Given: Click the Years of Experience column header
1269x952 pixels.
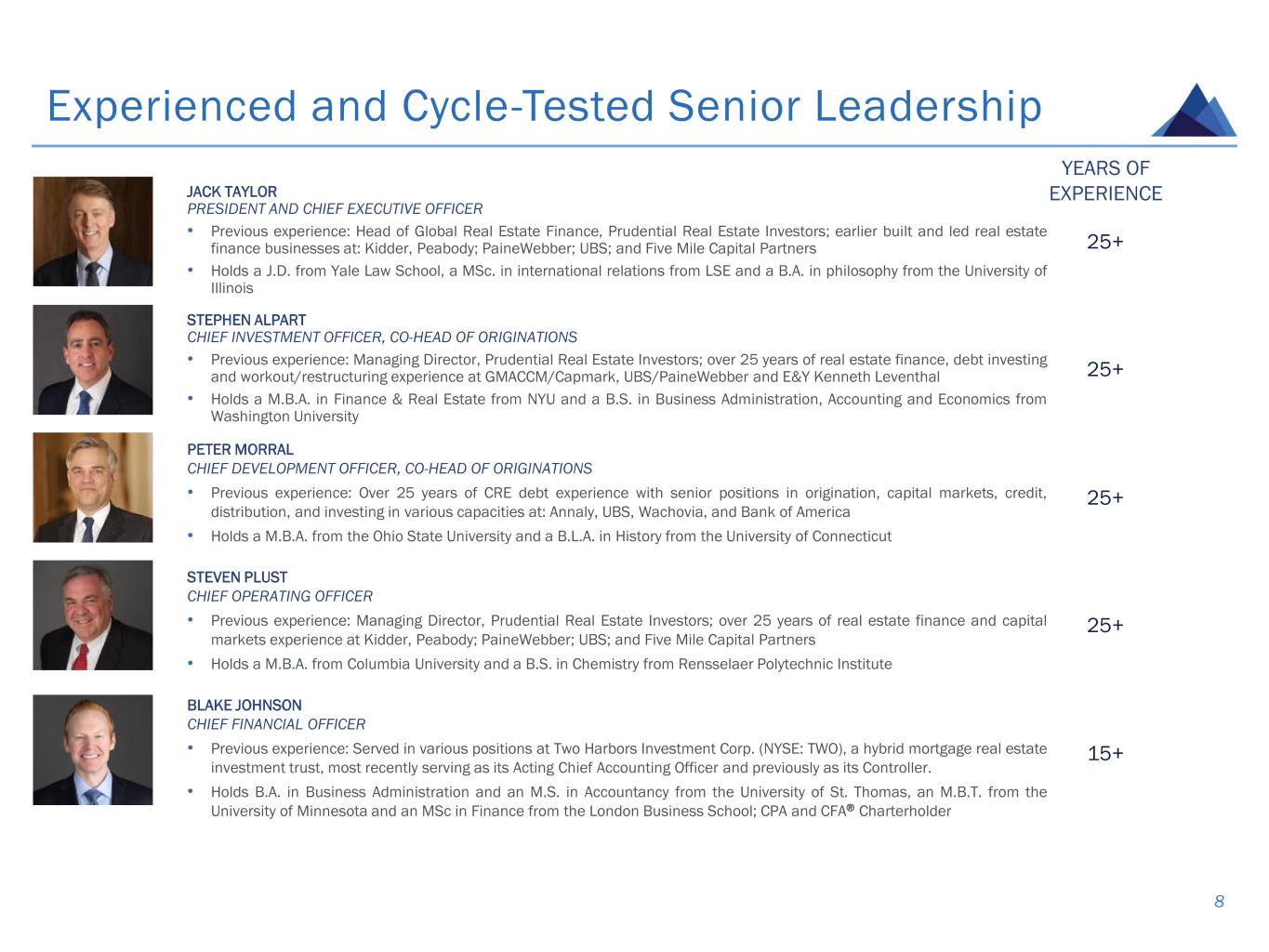Looking at the screenshot, I should pyautogui.click(x=1105, y=180).
